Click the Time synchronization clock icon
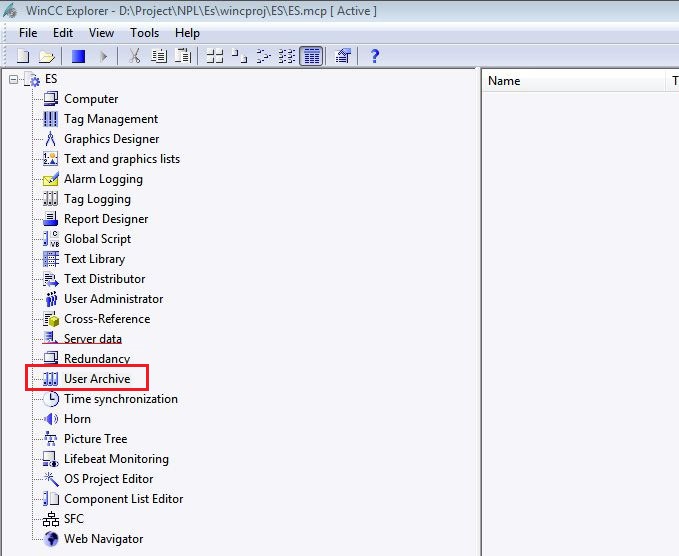 click(x=51, y=399)
